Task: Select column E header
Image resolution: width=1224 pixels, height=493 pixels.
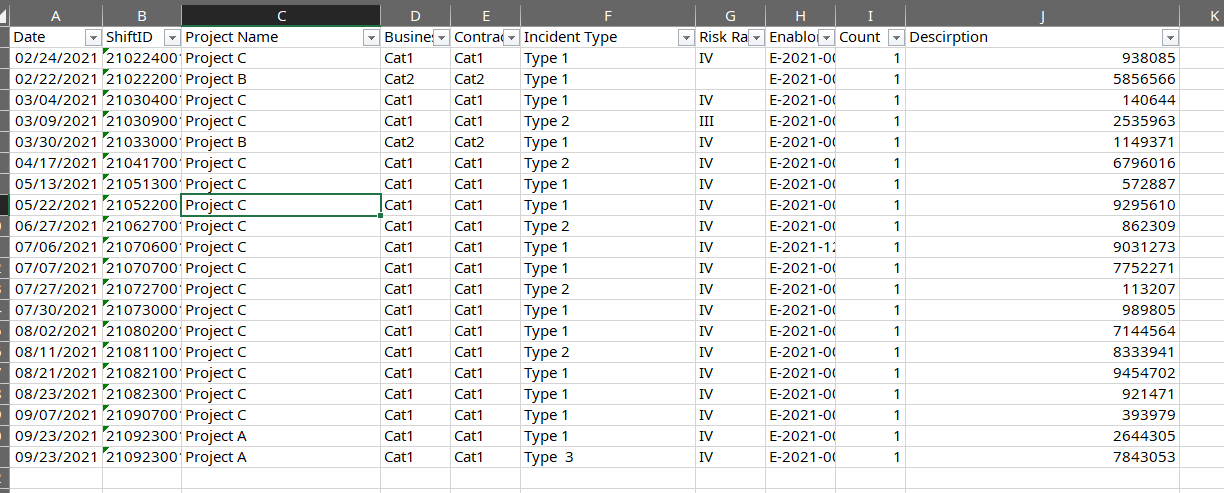Action: (485, 14)
